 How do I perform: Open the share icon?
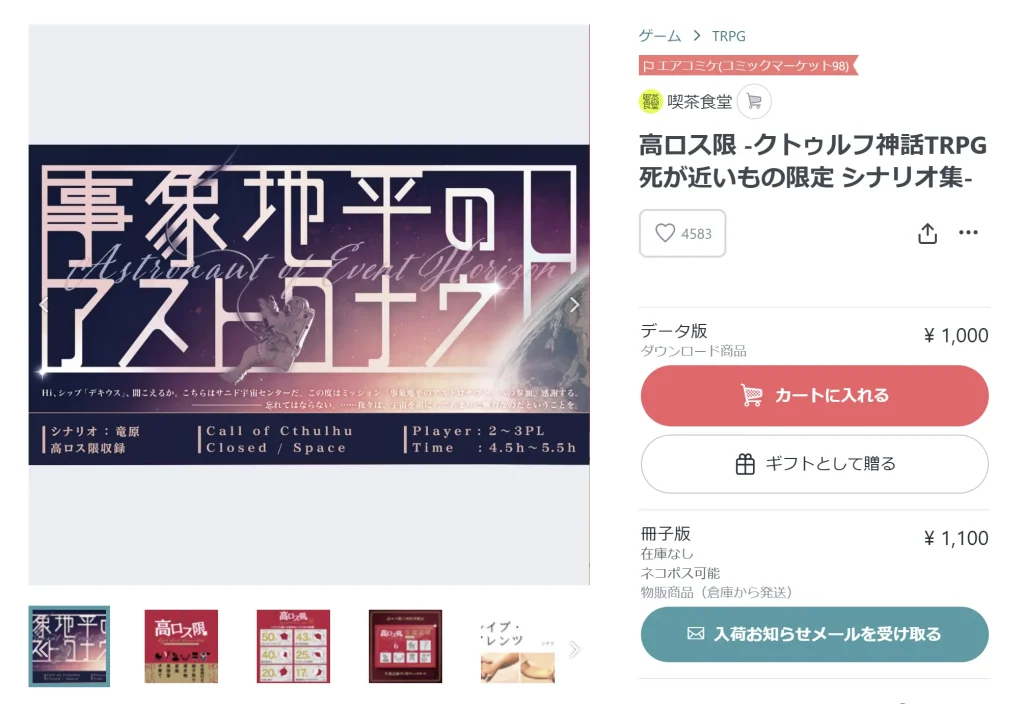click(x=927, y=233)
